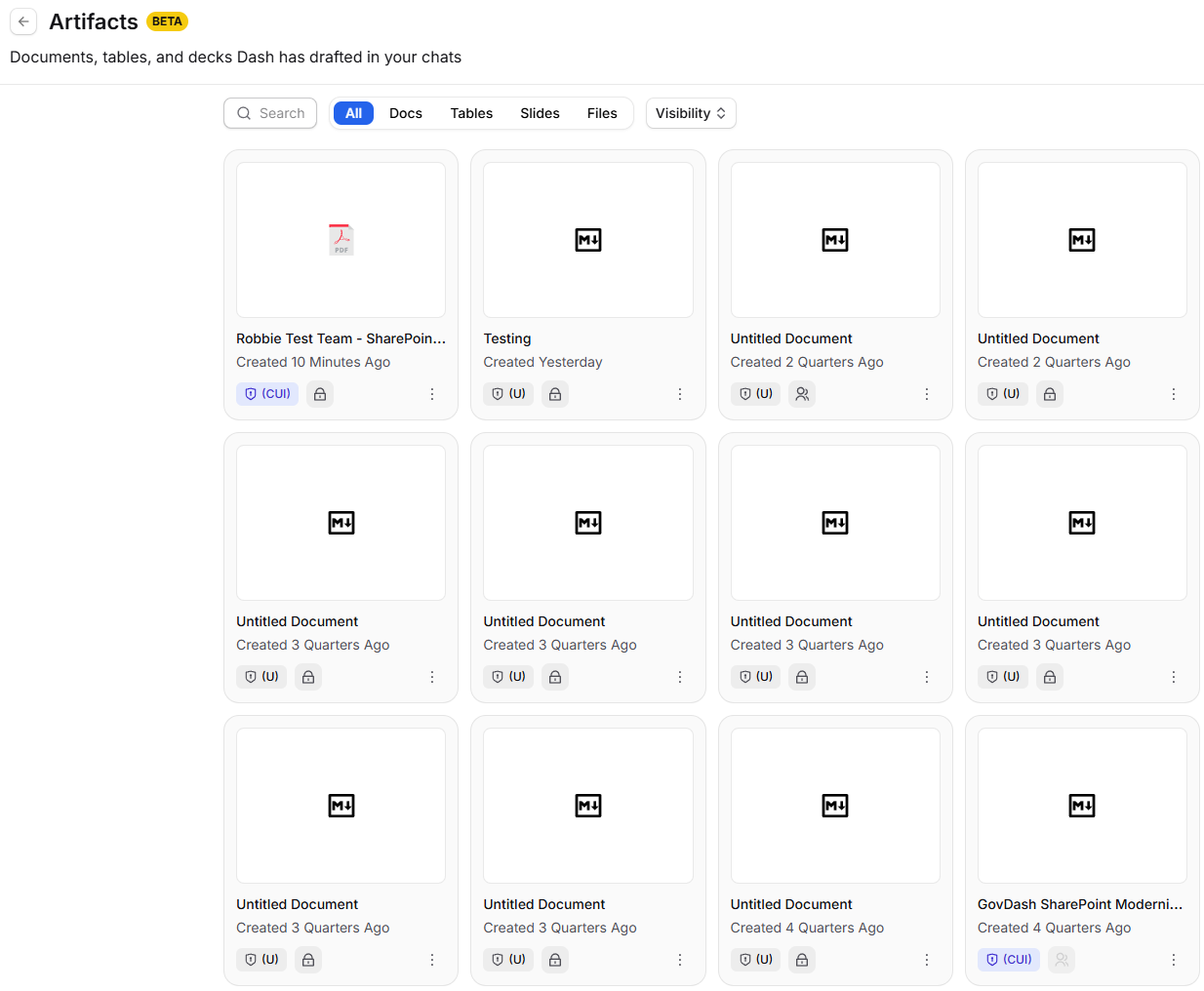The height and width of the screenshot is (991, 1204).
Task: Click (U) badge on Untitled Document from 4 Quarters Ago
Action: point(755,960)
